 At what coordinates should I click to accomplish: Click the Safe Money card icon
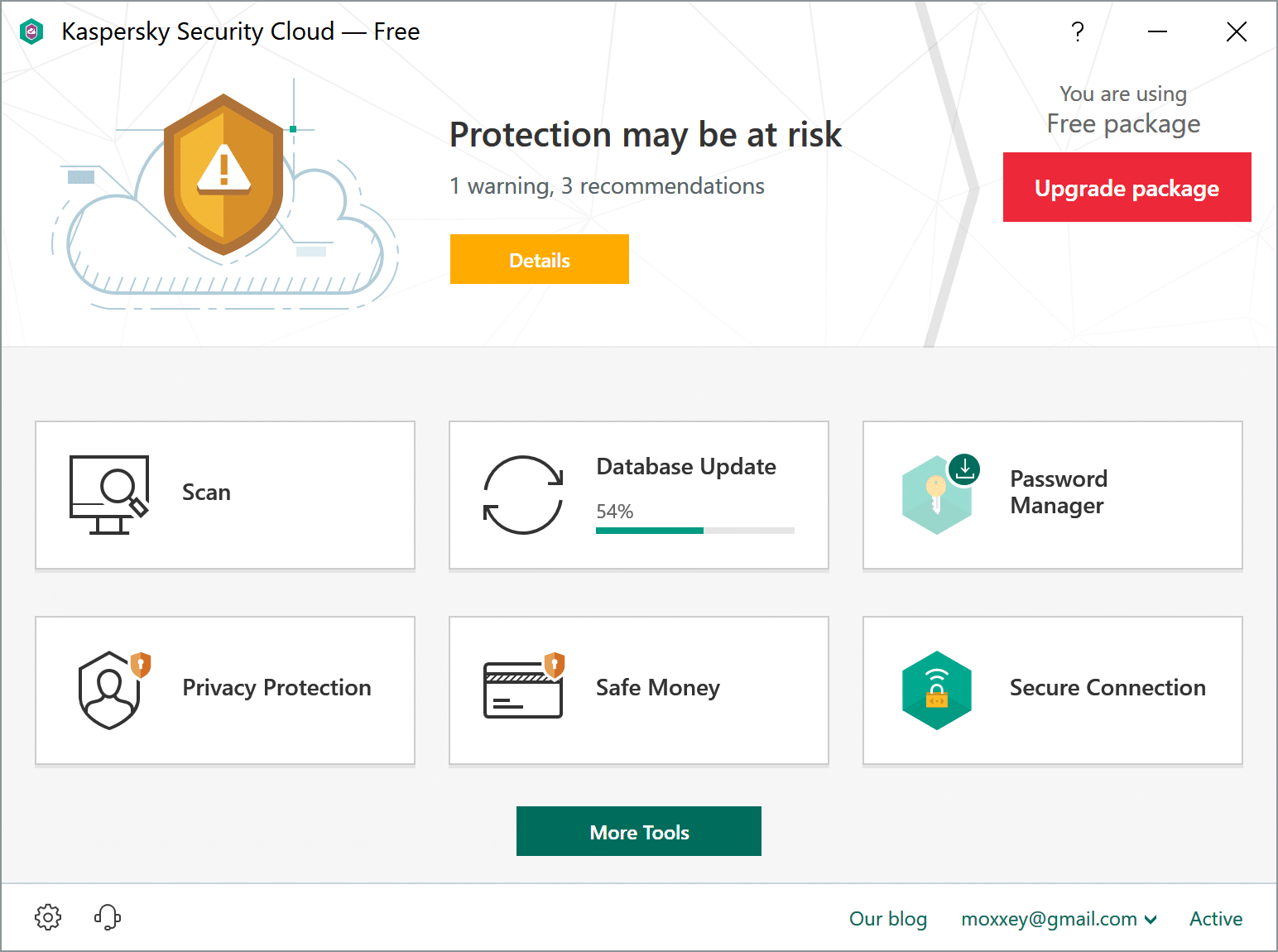(523, 688)
